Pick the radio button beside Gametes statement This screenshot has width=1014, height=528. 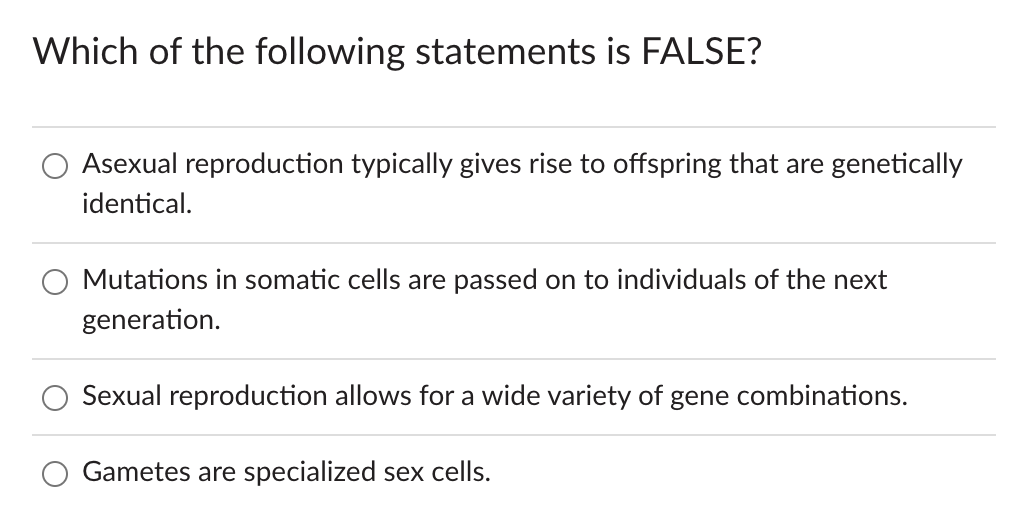(x=55, y=474)
